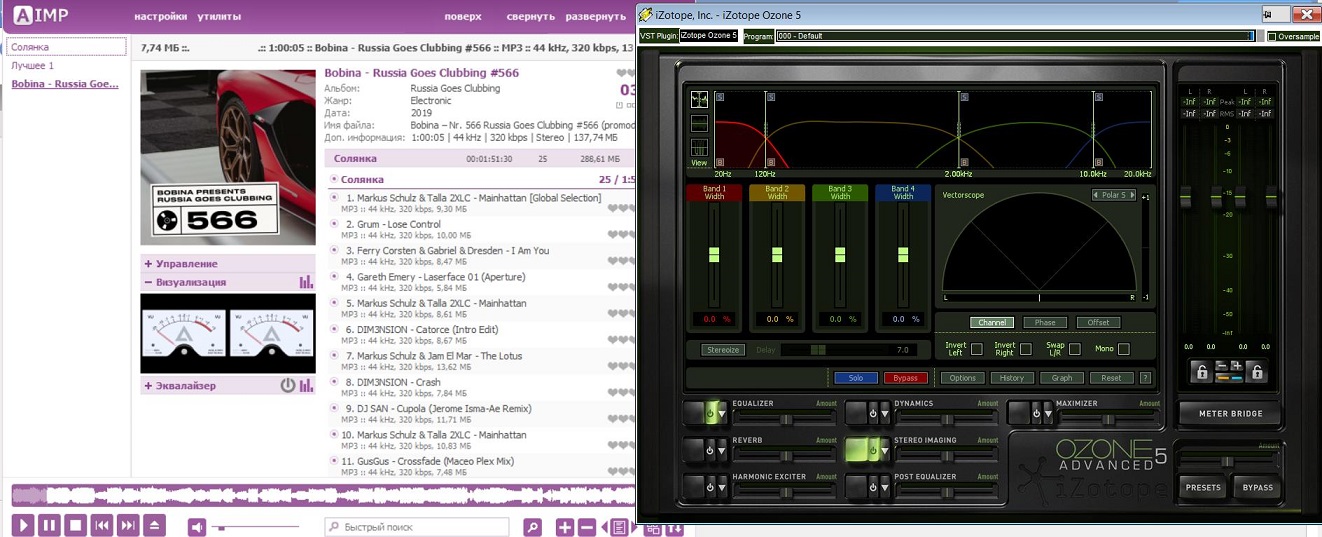Open Post Equalizer preset arrow
Image resolution: width=1322 pixels, height=537 pixels.
coord(885,487)
